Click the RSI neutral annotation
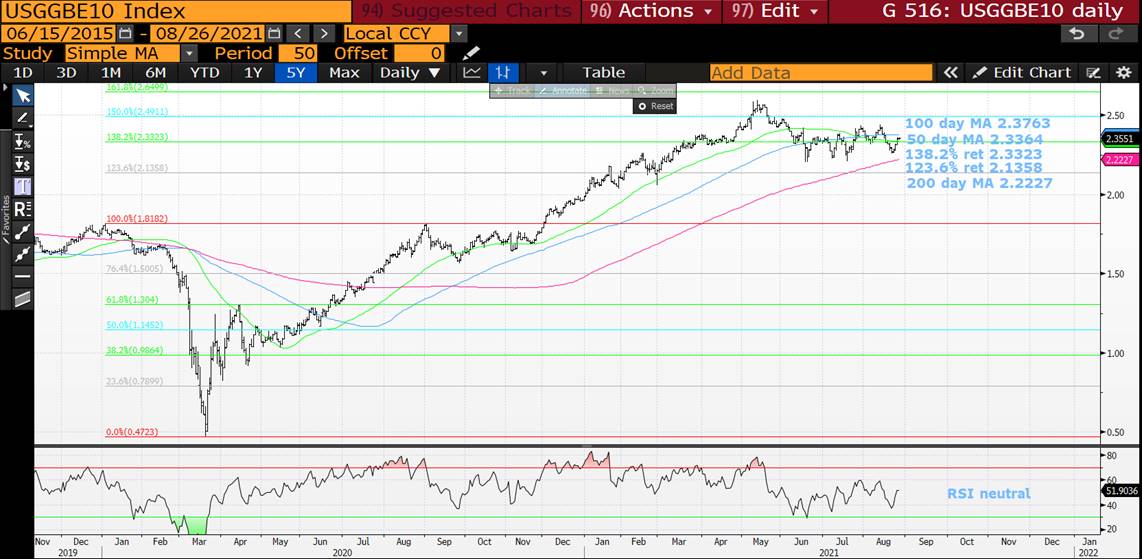Screen dimensions: 1142x559 [x=988, y=493]
